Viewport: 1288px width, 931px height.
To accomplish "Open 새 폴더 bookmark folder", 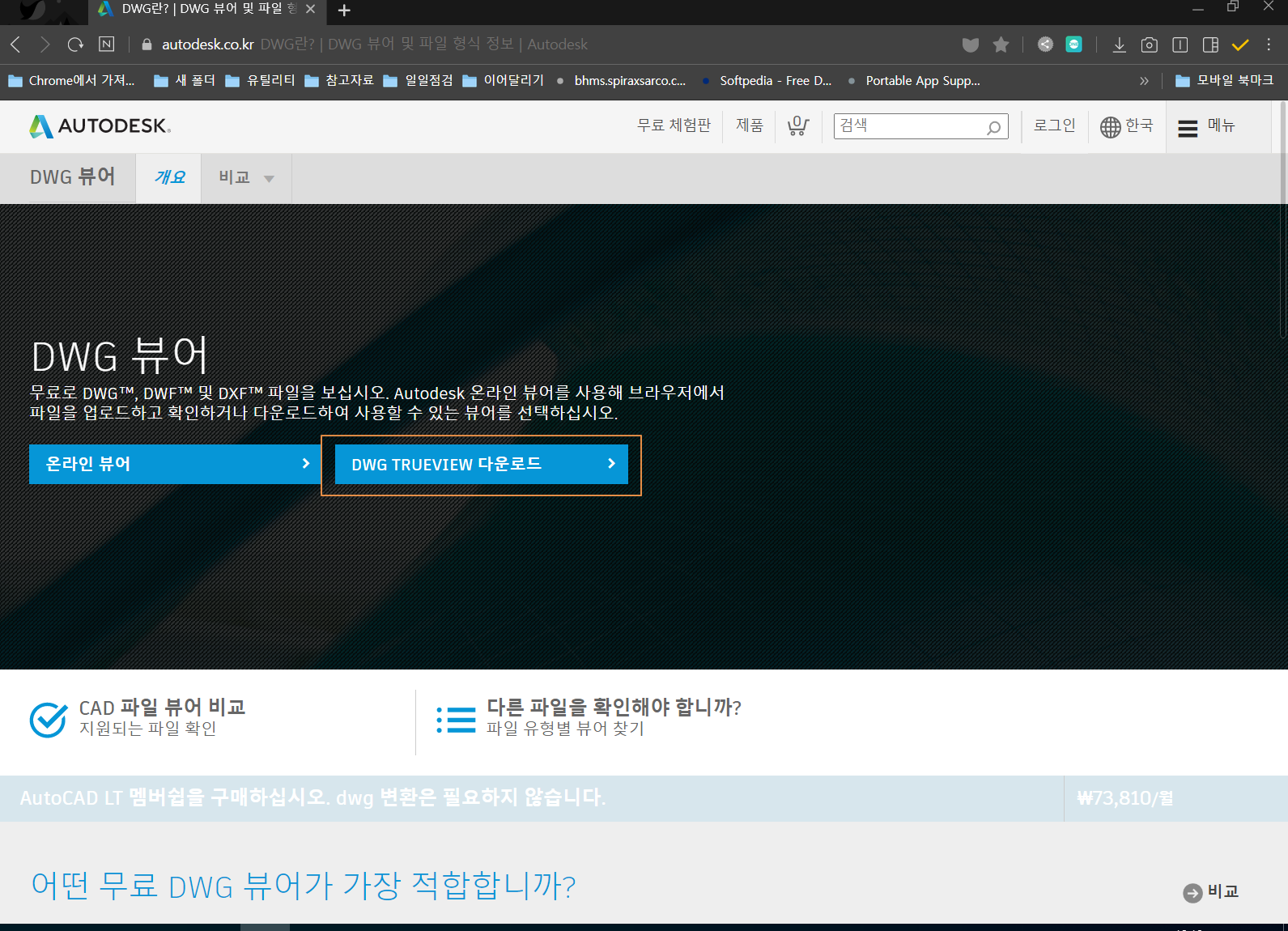I will click(x=185, y=81).
